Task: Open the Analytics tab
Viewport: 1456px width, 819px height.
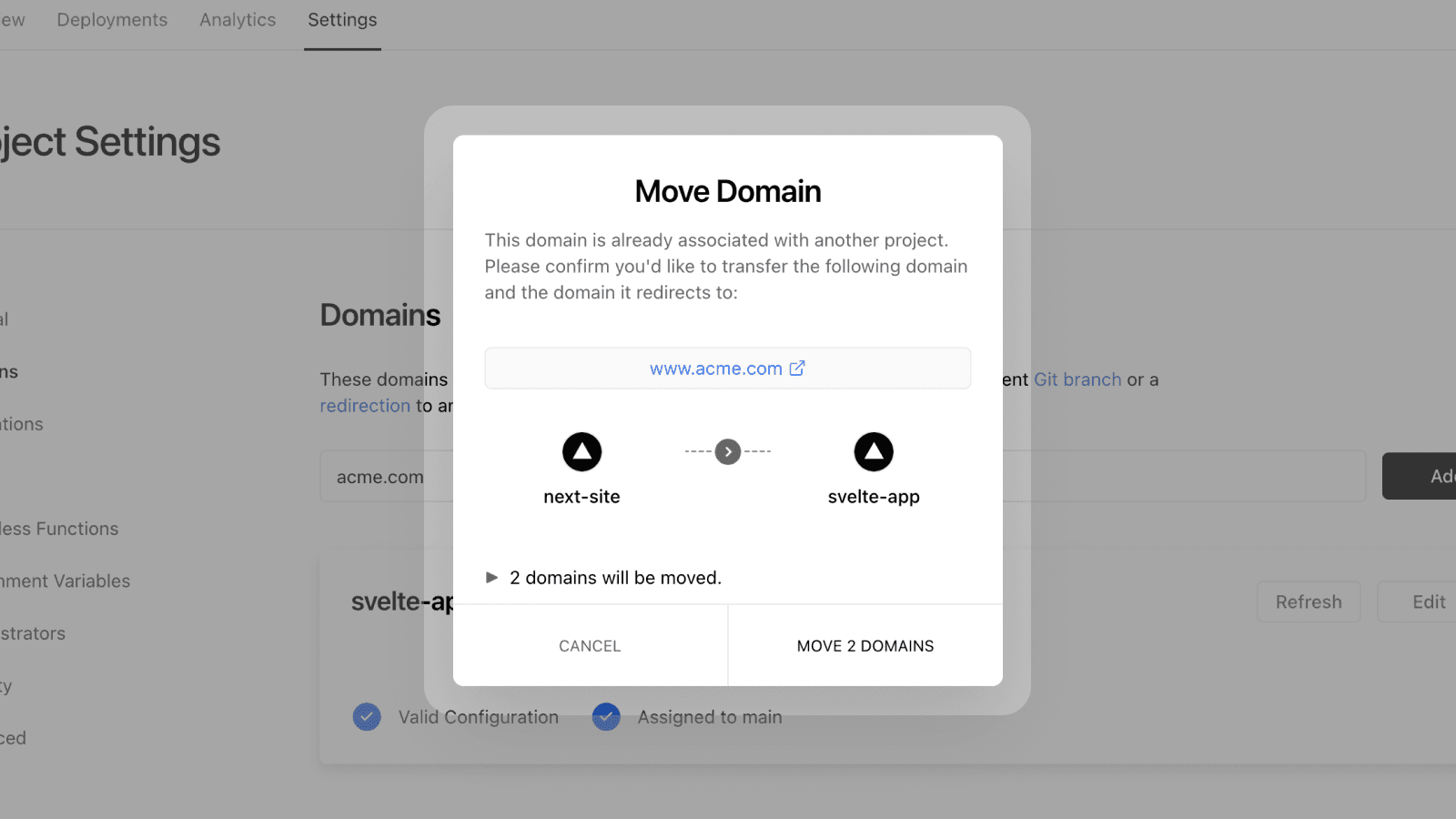Action: pos(238,20)
